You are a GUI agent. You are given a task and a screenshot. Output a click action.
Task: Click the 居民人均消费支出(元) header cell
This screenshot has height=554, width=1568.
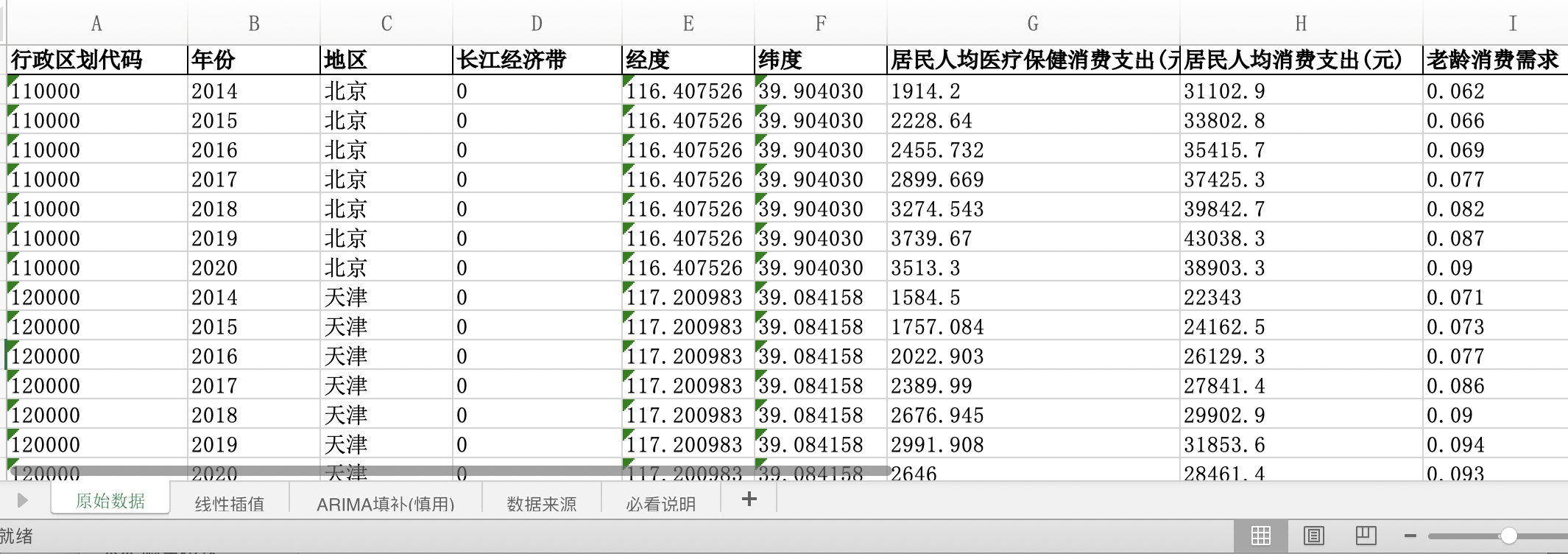click(x=1302, y=60)
